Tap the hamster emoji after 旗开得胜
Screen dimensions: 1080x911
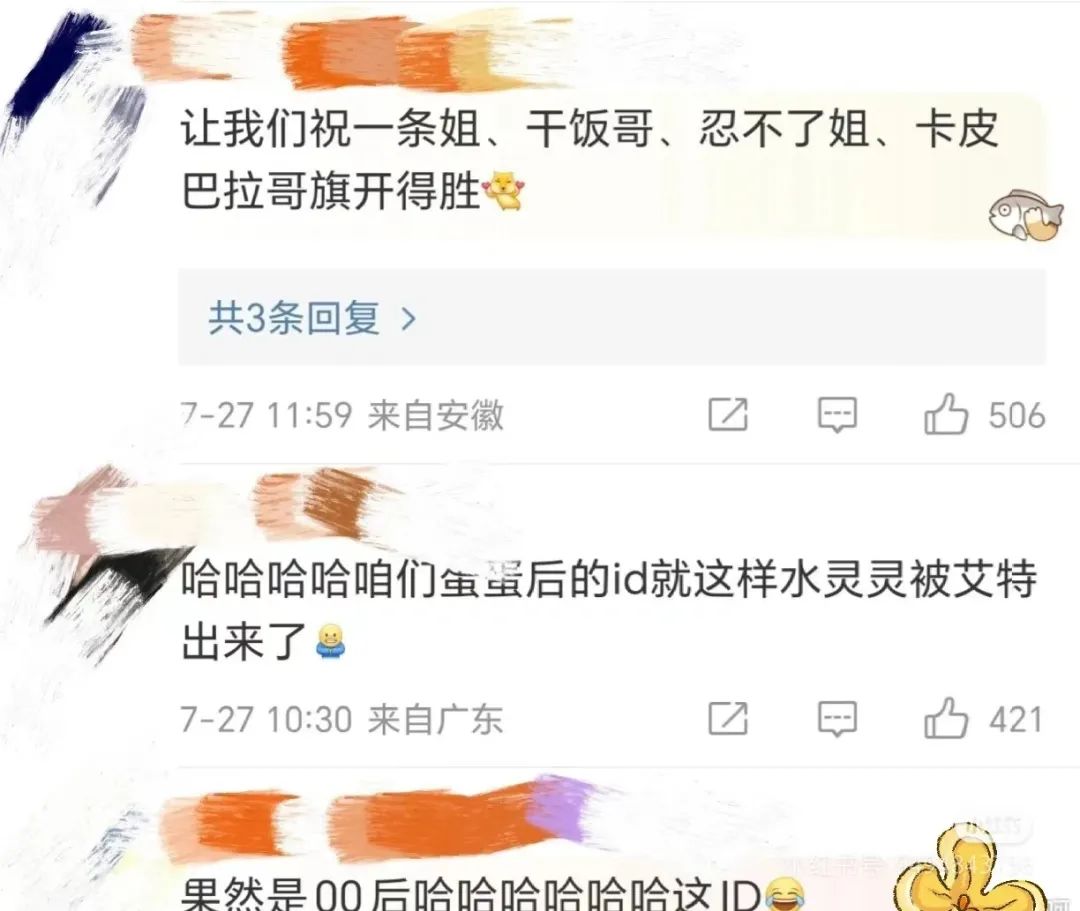(503, 190)
